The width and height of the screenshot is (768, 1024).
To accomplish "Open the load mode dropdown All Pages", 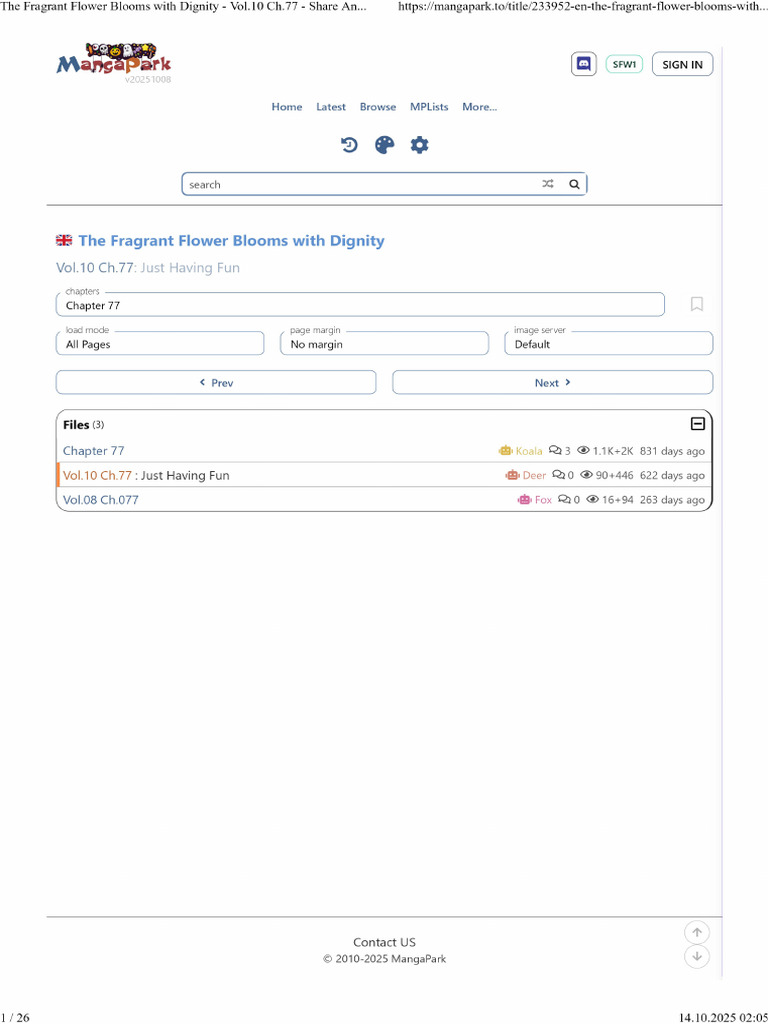I will click(160, 344).
